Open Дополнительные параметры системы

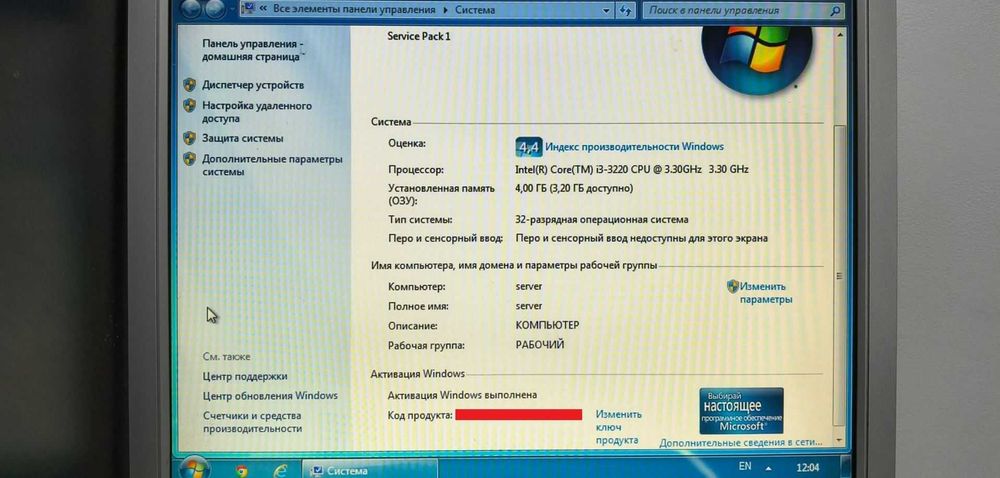click(x=272, y=165)
